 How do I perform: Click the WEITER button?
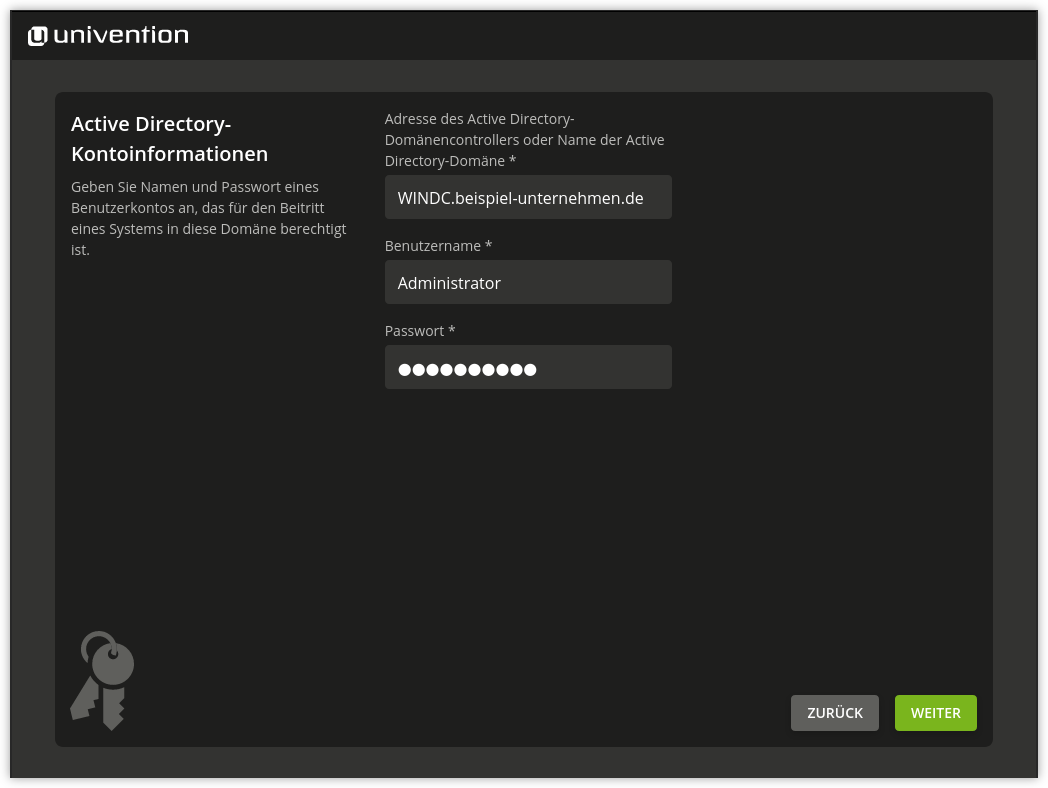(x=935, y=712)
